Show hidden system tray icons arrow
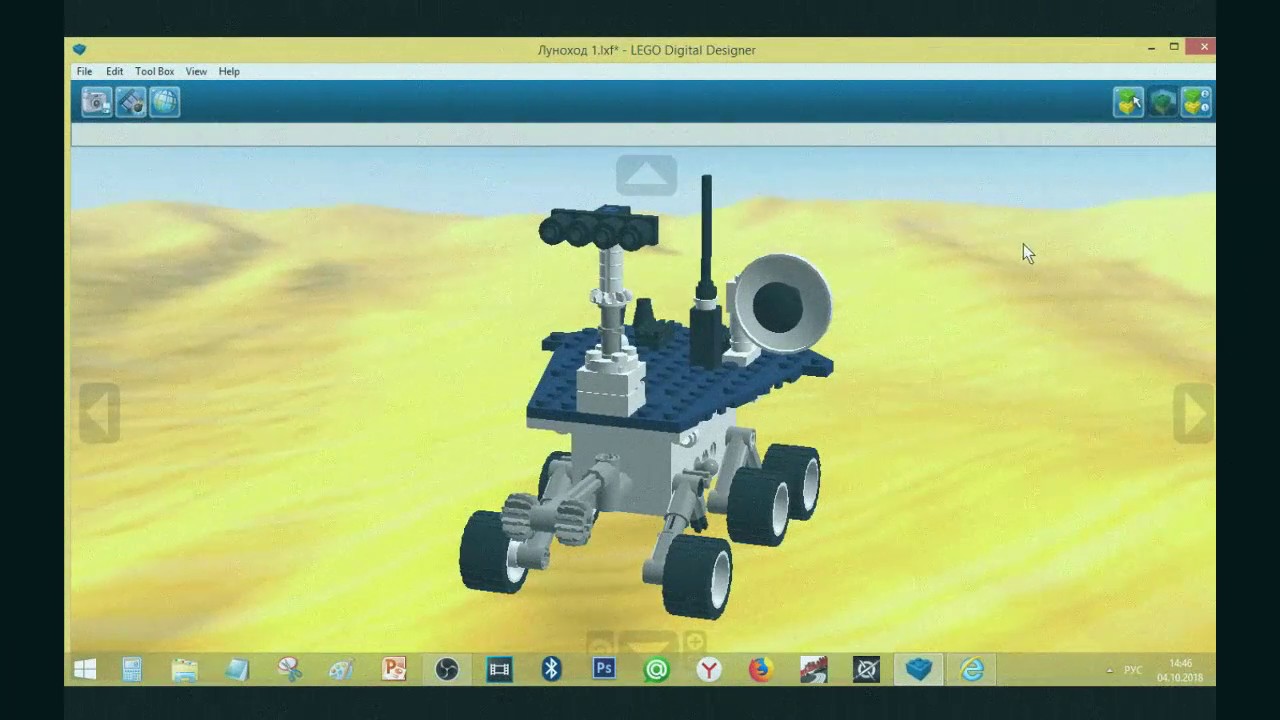Viewport: 1280px width, 720px height. click(x=1109, y=670)
